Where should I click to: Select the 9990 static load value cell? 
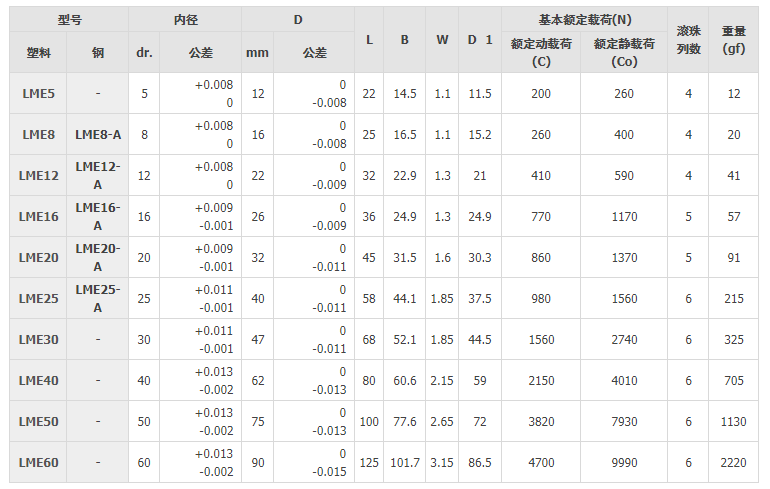tap(624, 463)
